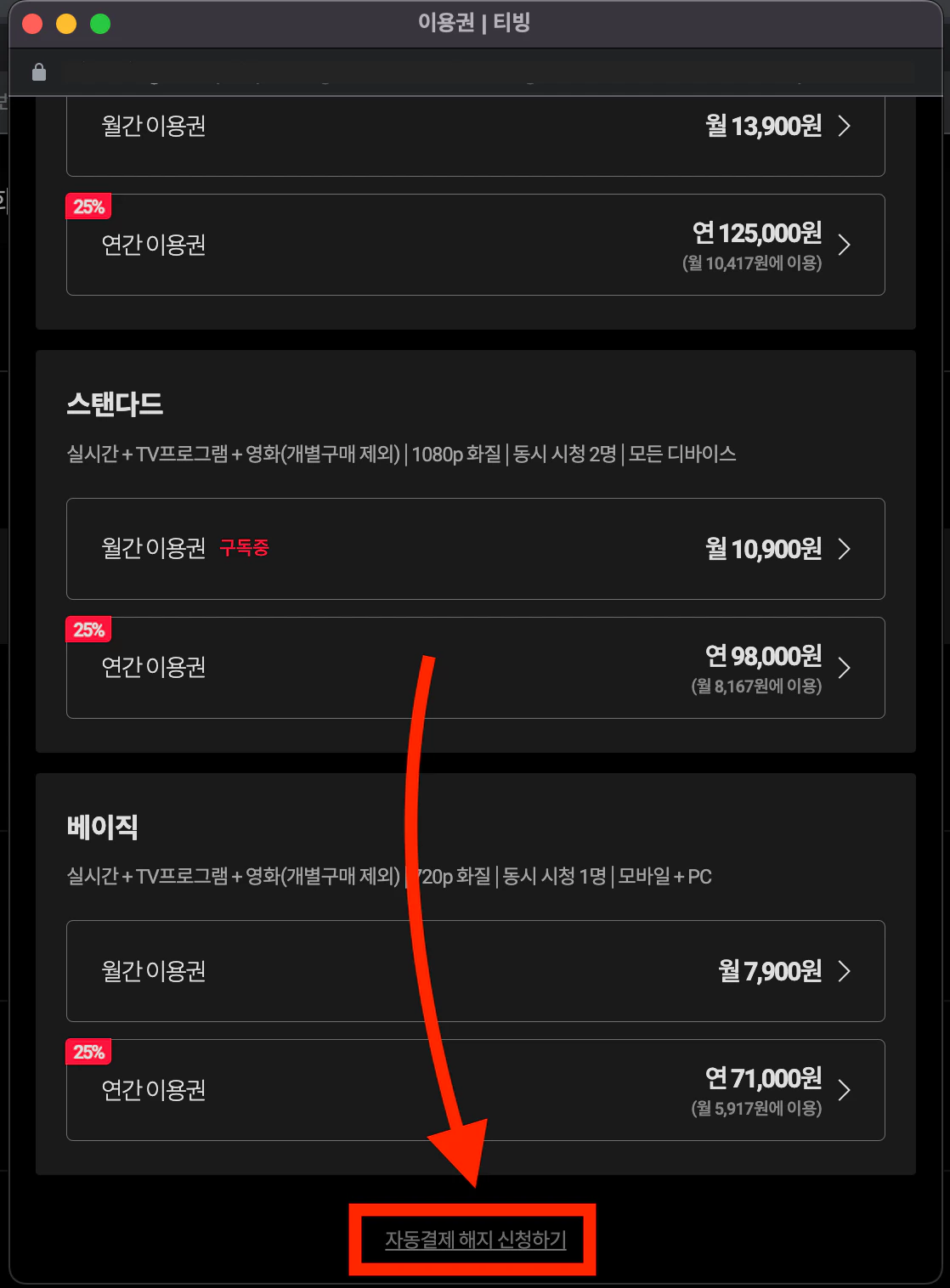
Task: Open the 연 125,000원 annual plan chevron
Action: coord(844,245)
